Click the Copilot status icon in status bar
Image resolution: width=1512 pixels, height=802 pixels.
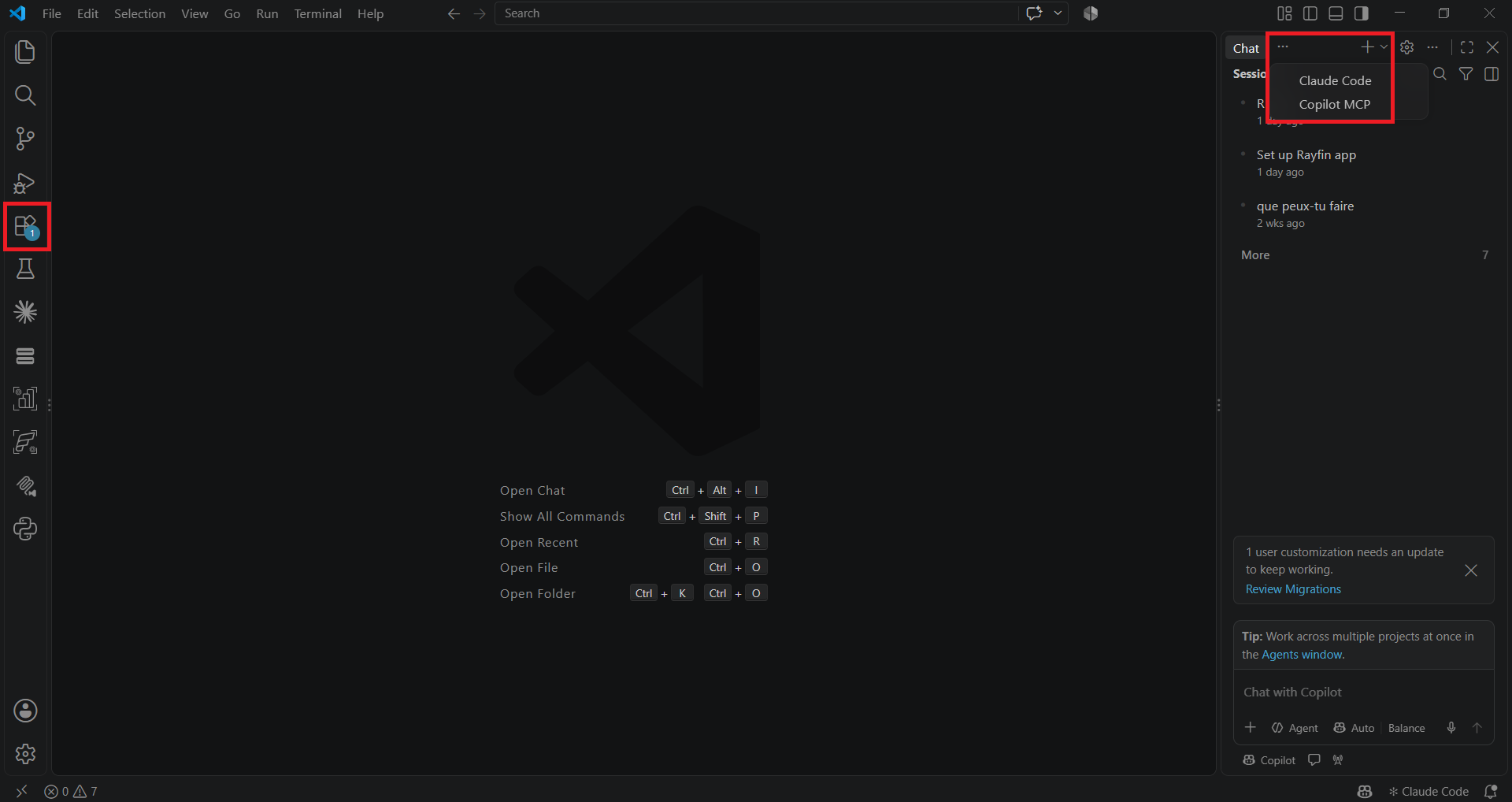[x=1365, y=791]
